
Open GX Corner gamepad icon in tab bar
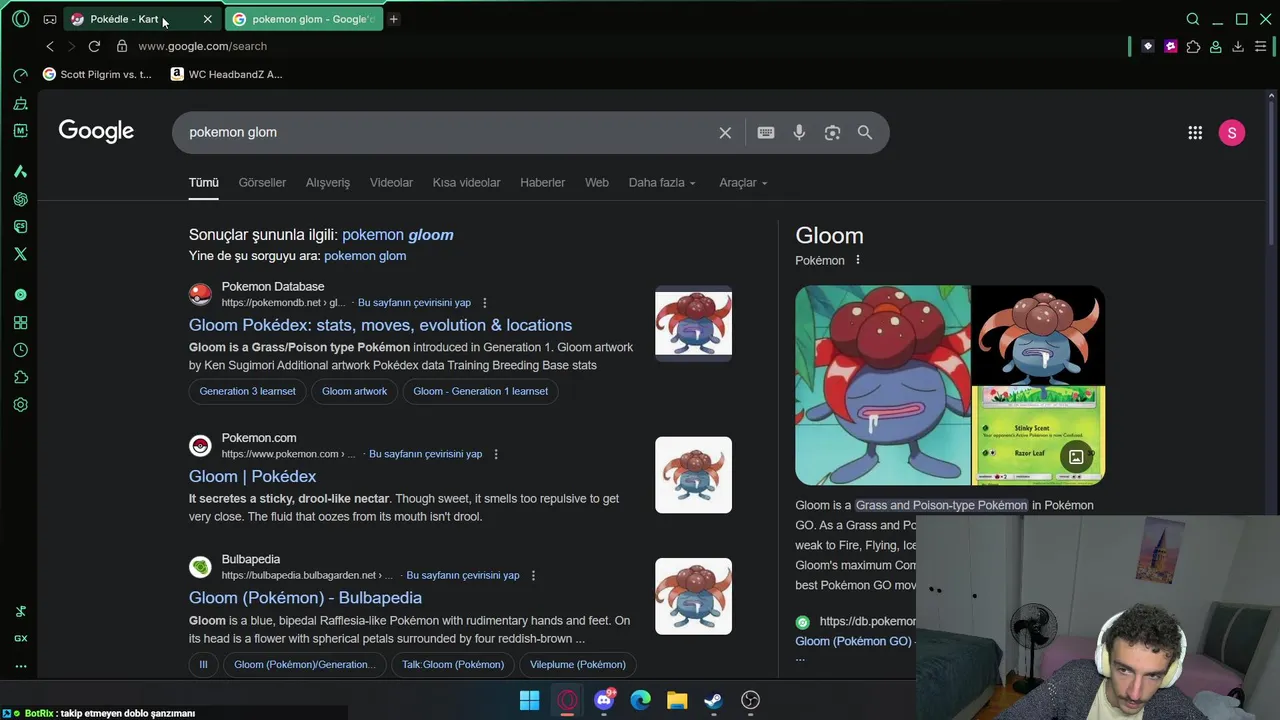coord(50,19)
